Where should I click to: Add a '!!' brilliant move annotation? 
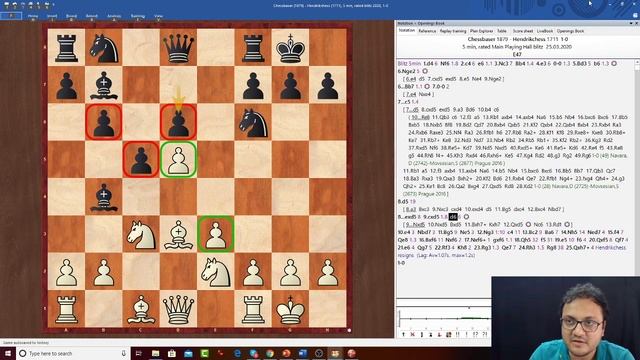[x=458, y=334]
